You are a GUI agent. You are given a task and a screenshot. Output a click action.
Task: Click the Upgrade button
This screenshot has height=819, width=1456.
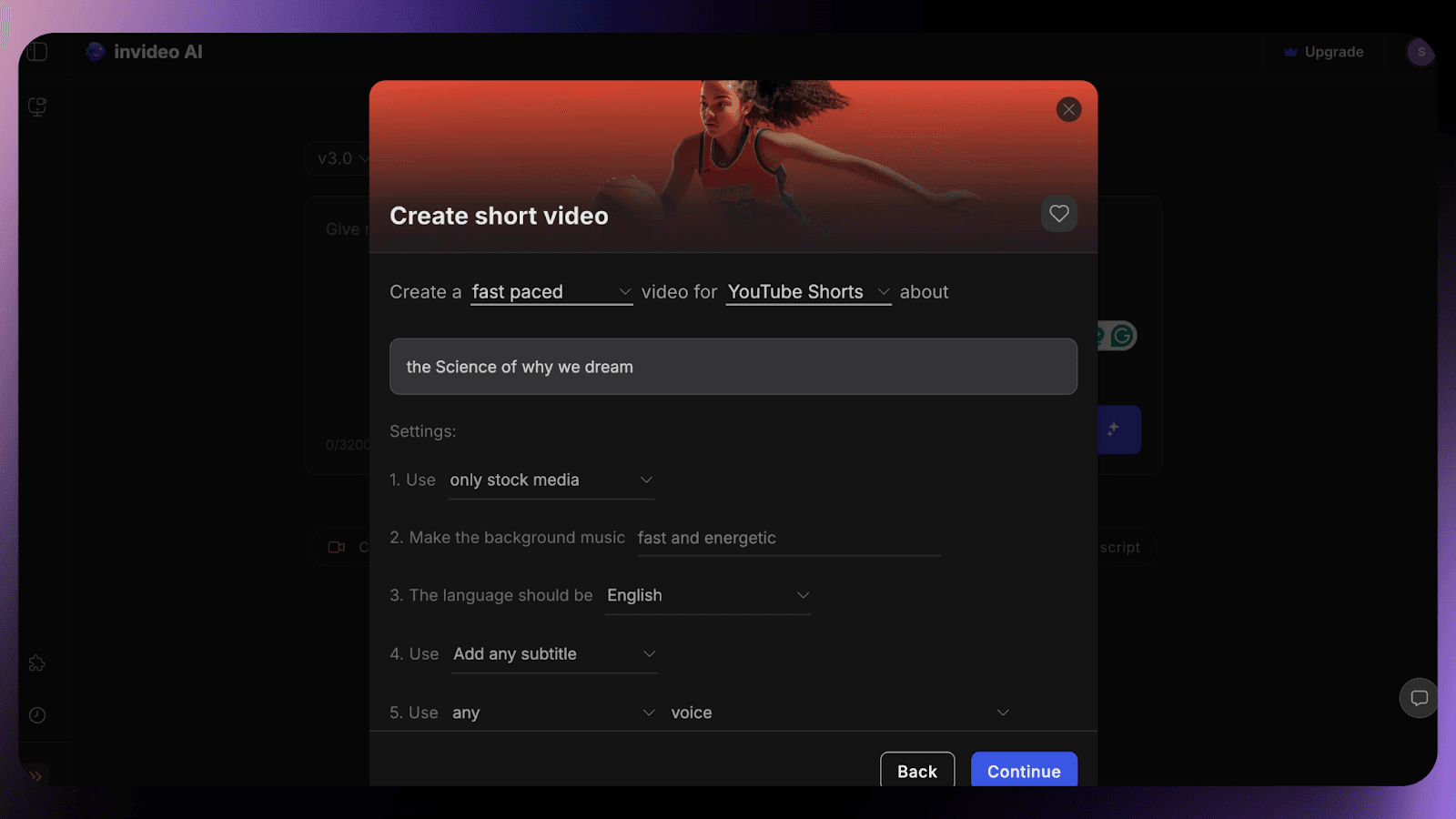pos(1324,52)
